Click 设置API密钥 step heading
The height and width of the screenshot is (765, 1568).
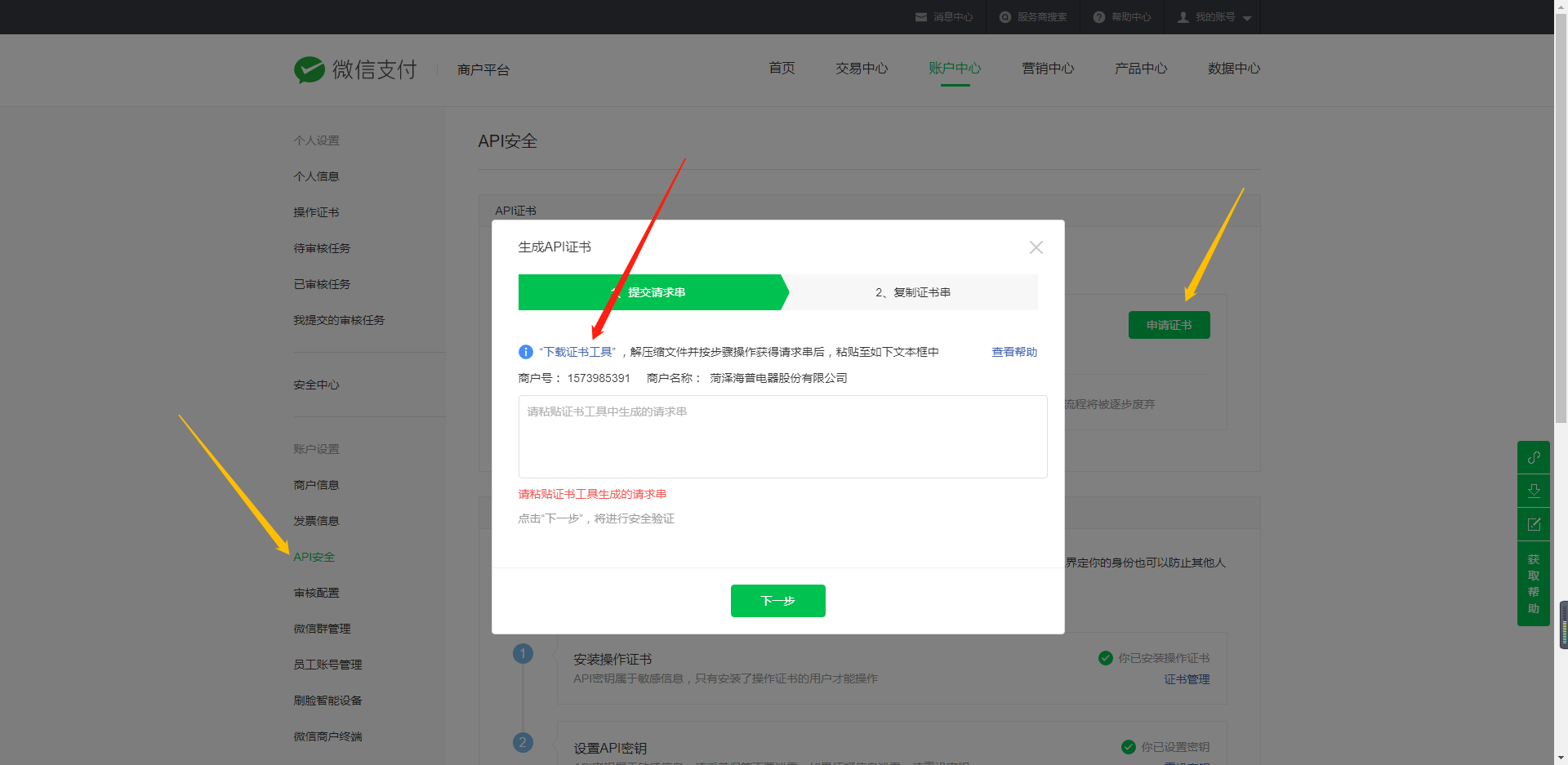tap(610, 748)
